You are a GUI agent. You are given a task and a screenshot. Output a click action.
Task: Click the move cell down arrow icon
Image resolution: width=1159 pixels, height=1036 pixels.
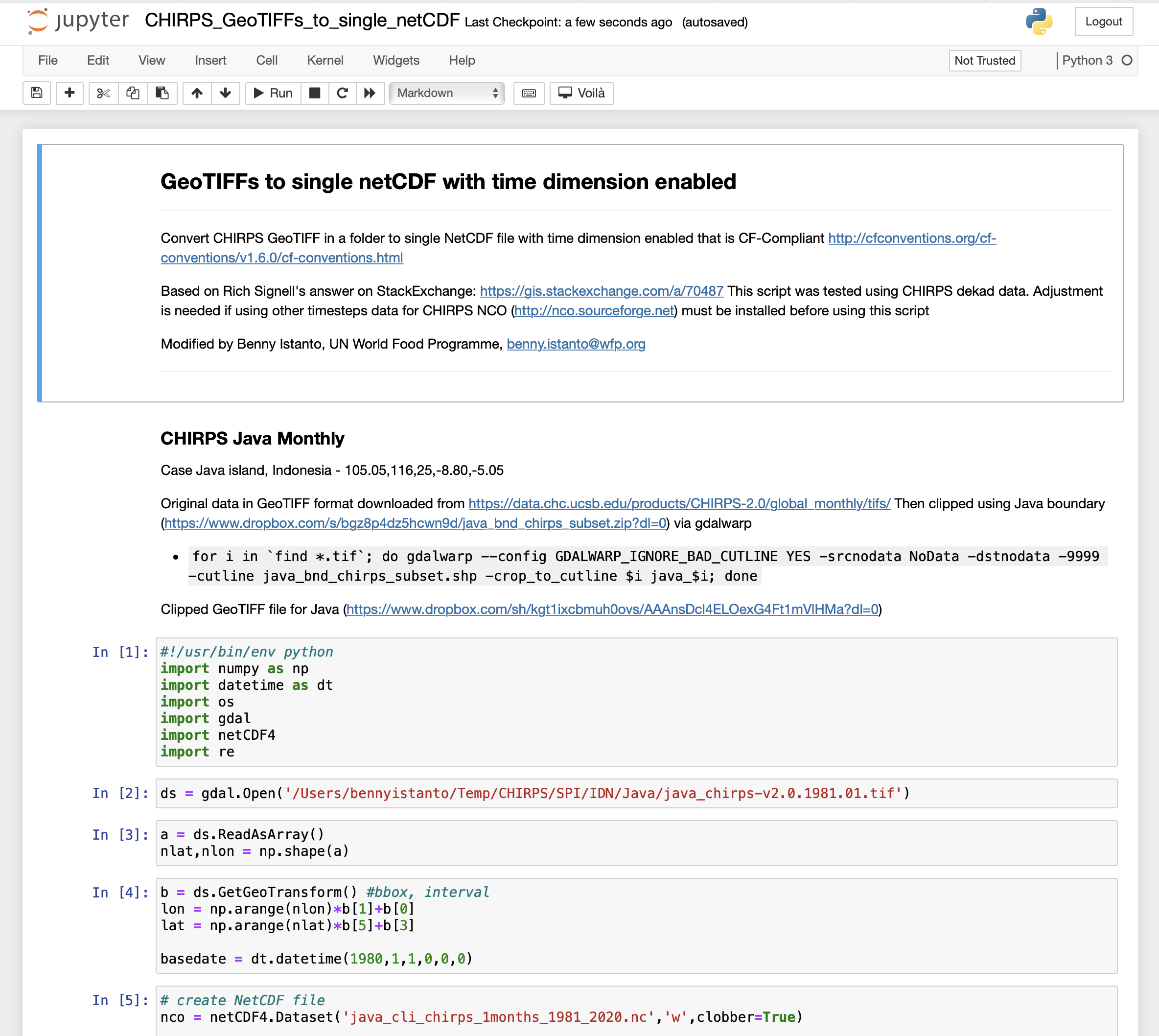[x=224, y=93]
